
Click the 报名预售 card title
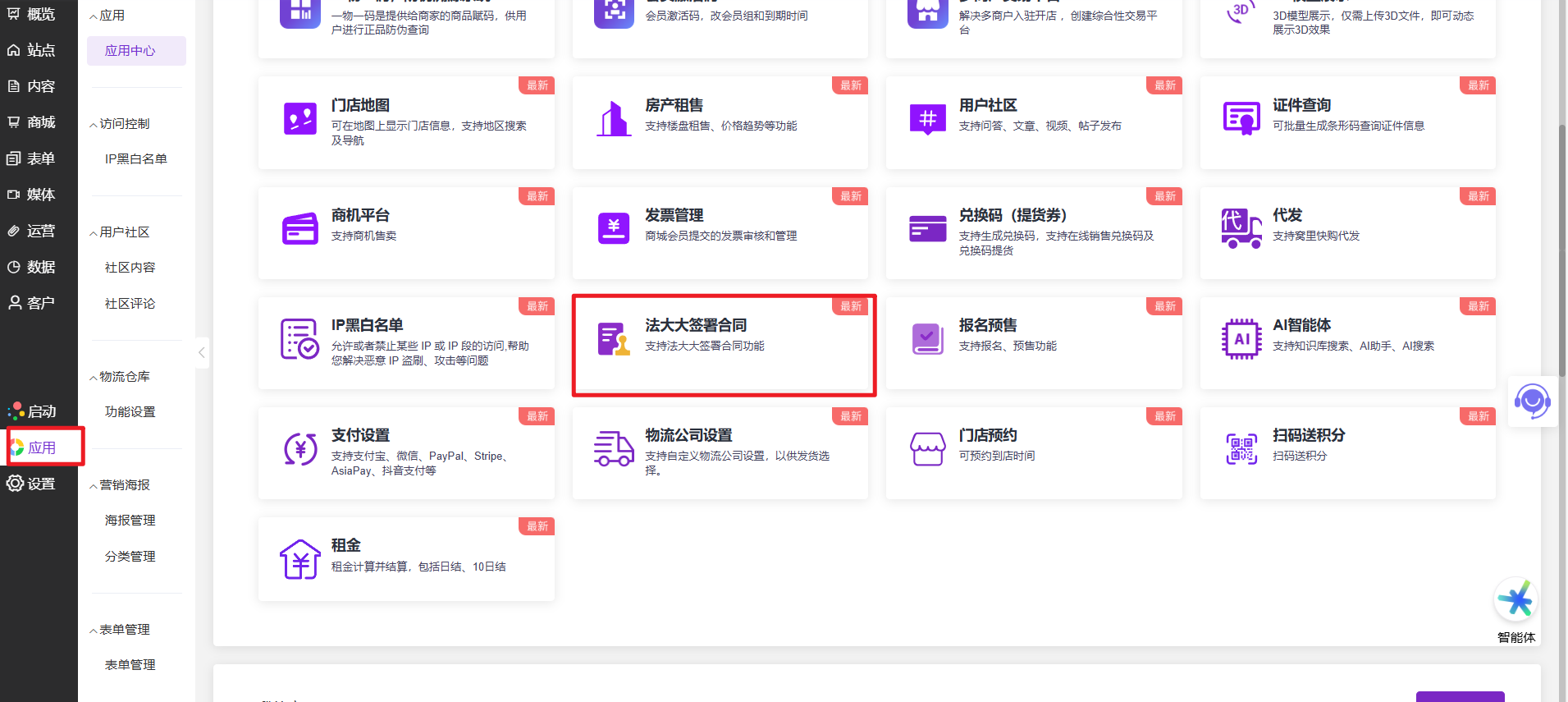click(x=988, y=325)
